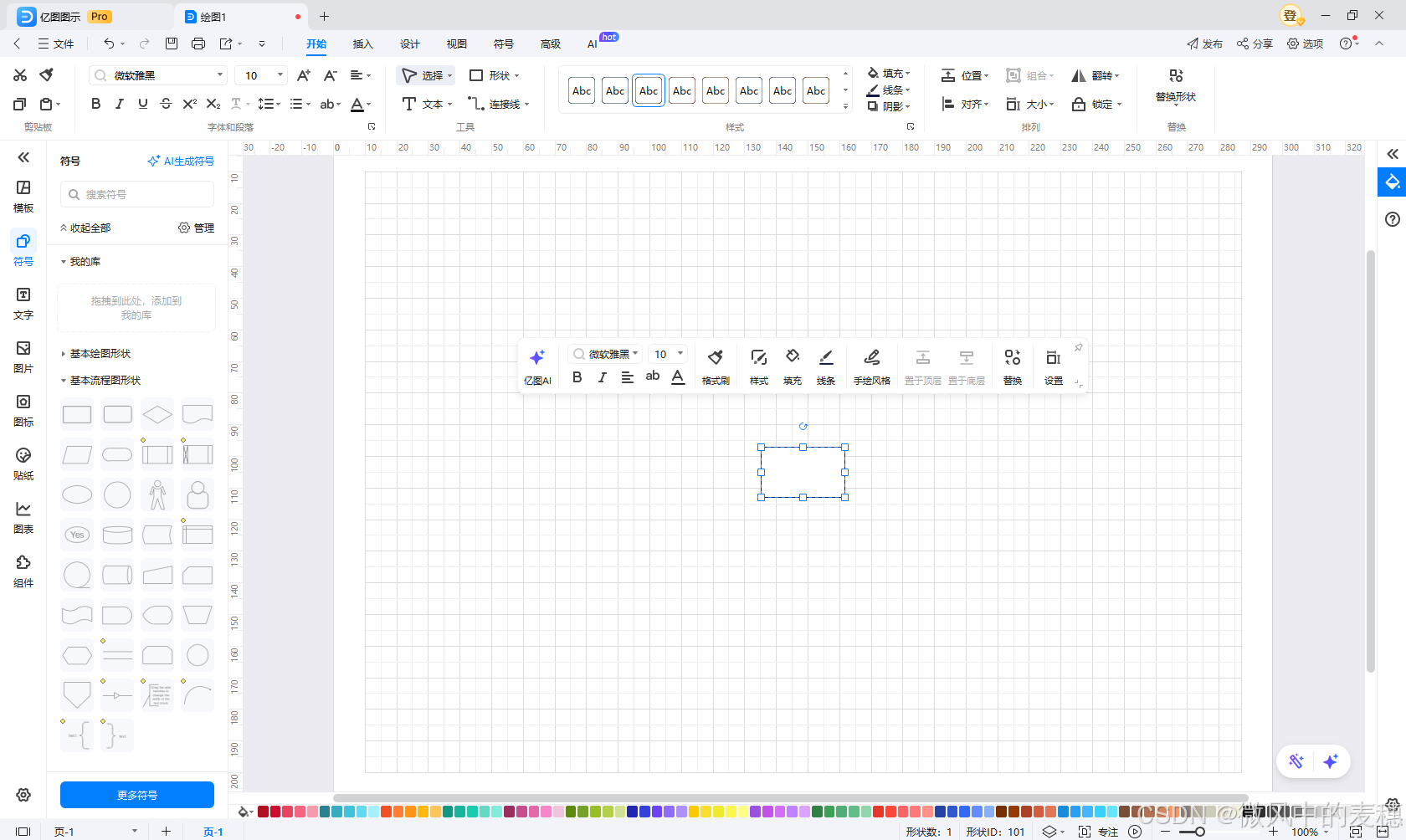Screen dimensions: 1406x840
Task: Click the AI generate symbol link
Action: tap(181, 161)
